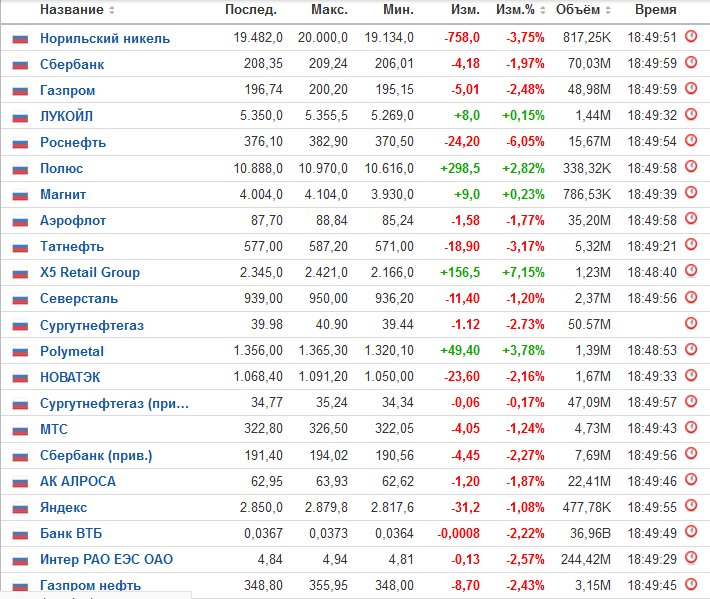
Task: Click clock icon in Polymetal row
Action: tap(691, 349)
